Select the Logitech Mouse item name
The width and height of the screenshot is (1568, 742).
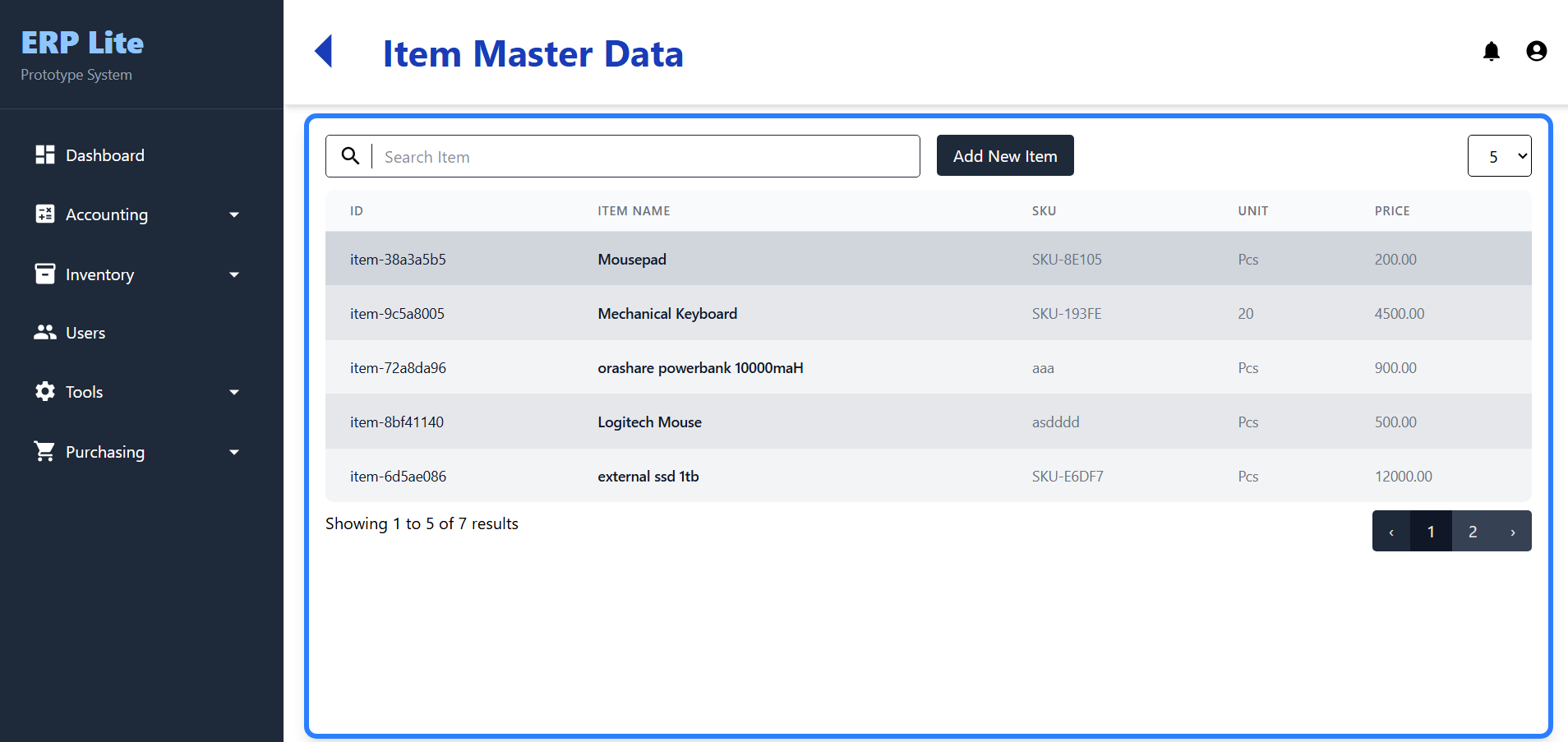coord(649,422)
